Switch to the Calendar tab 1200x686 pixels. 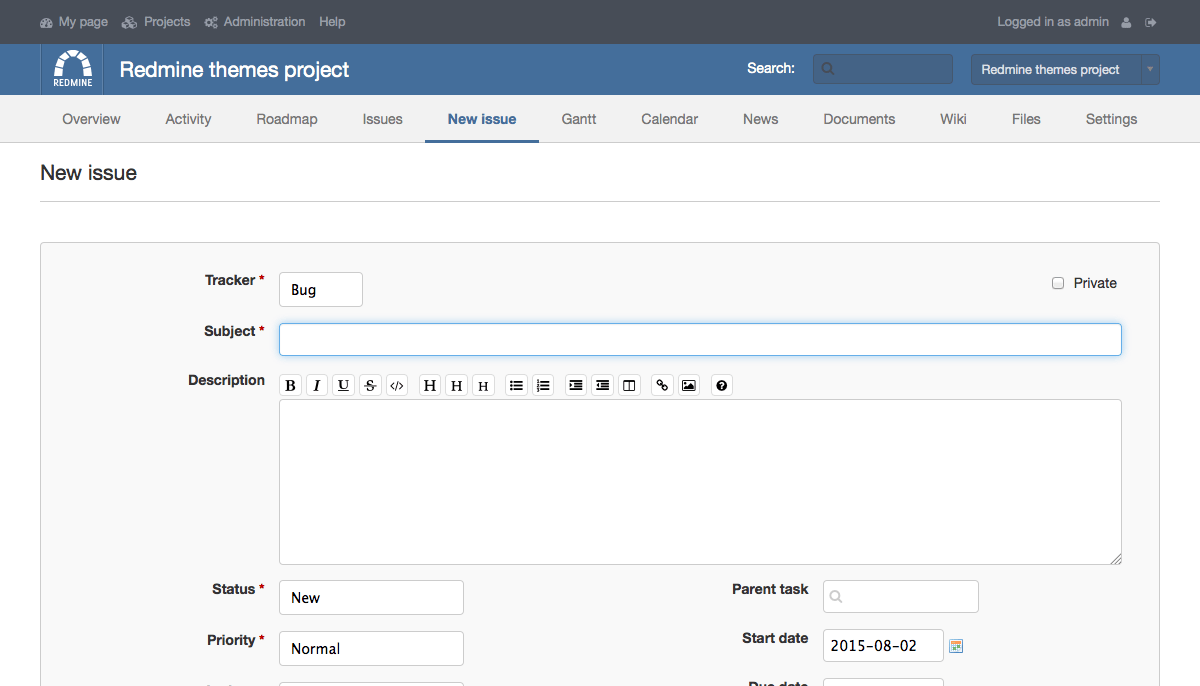click(670, 119)
